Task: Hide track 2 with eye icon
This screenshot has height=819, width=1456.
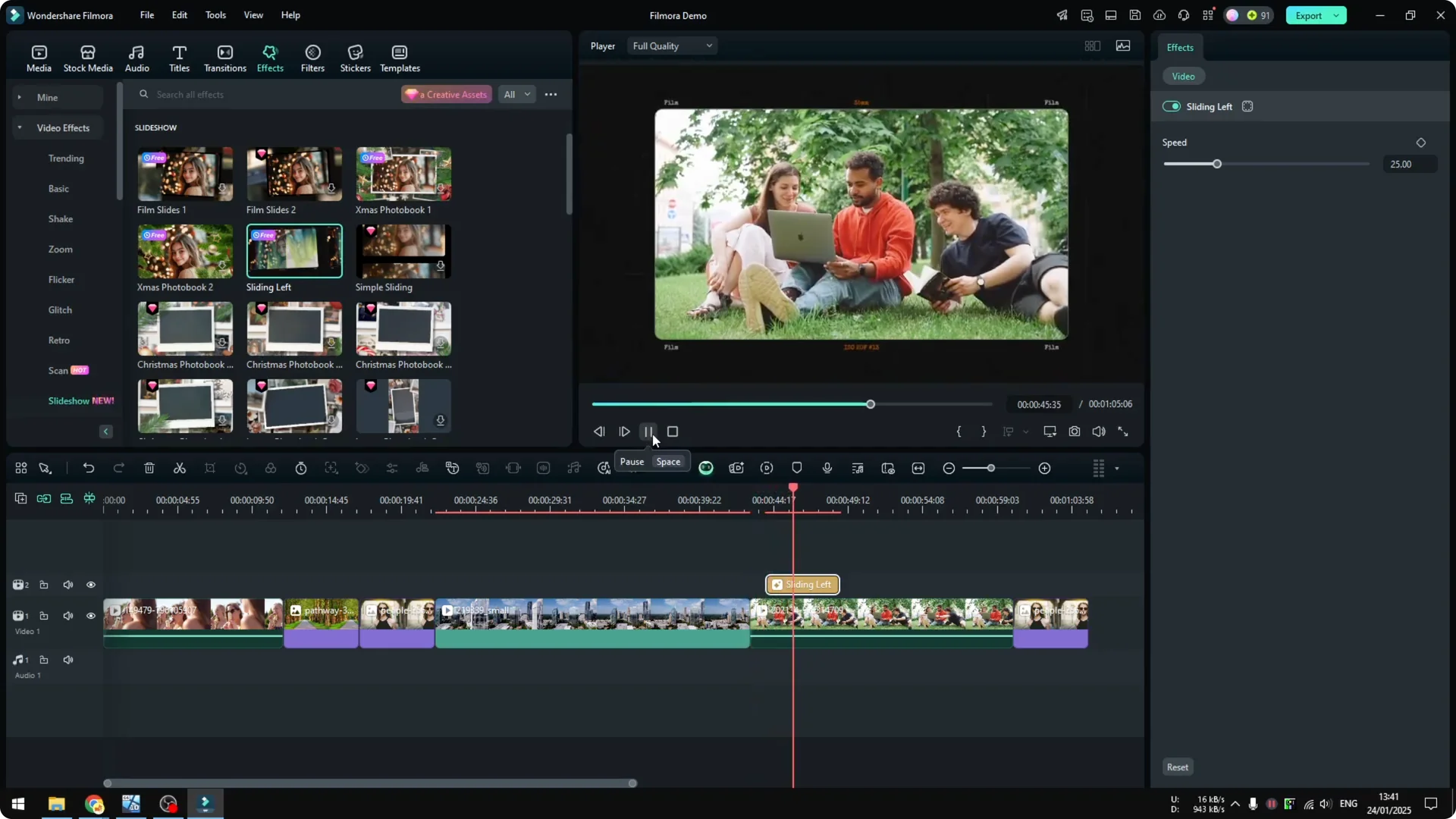Action: (x=91, y=585)
